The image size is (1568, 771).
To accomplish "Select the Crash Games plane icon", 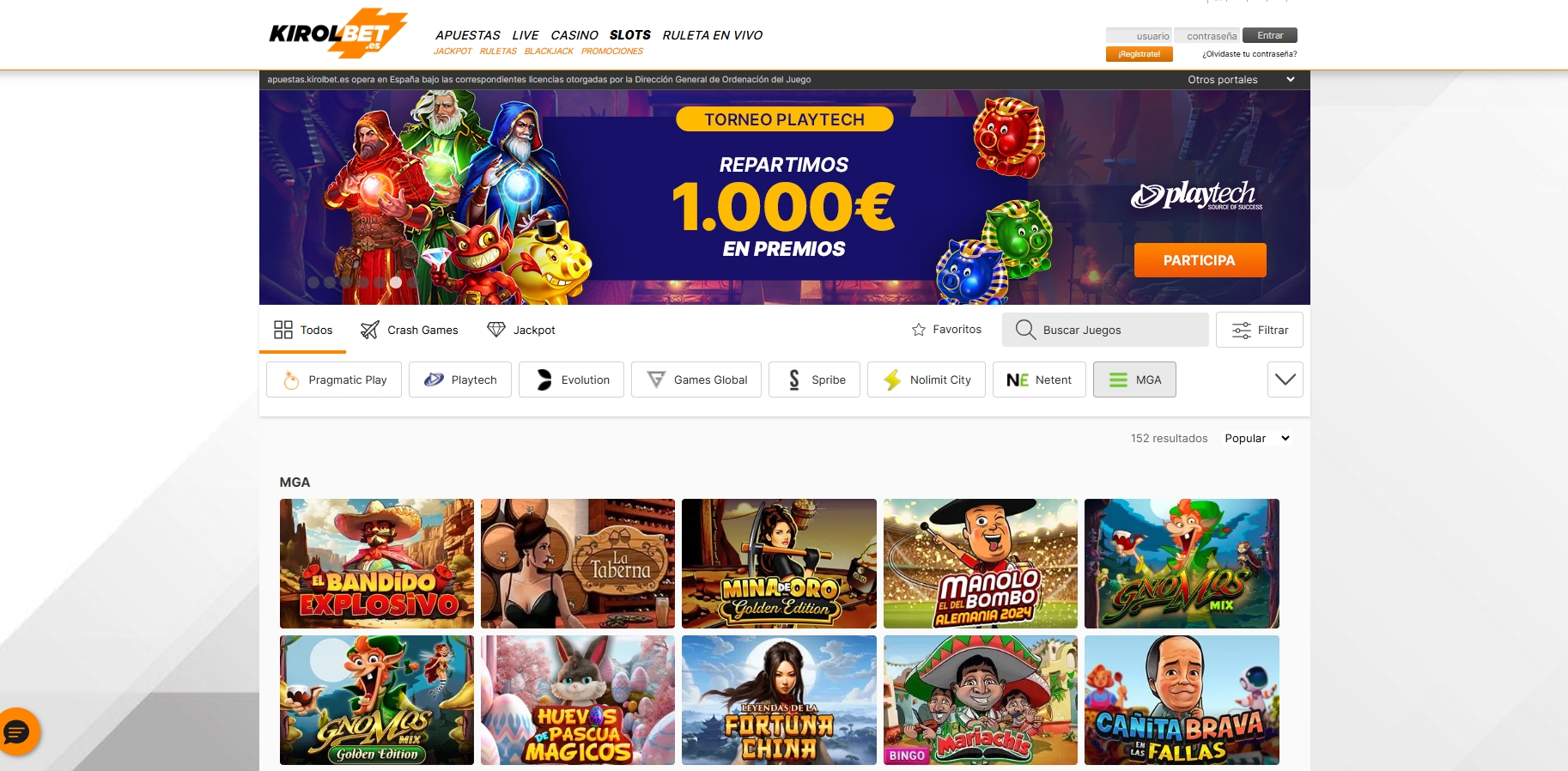I will (370, 330).
